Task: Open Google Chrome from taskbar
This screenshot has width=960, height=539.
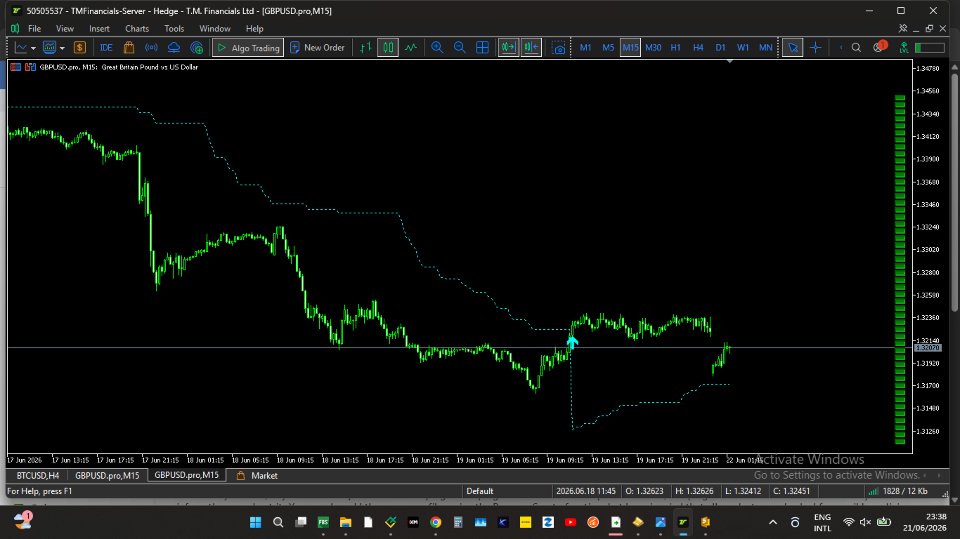Action: coord(435,522)
